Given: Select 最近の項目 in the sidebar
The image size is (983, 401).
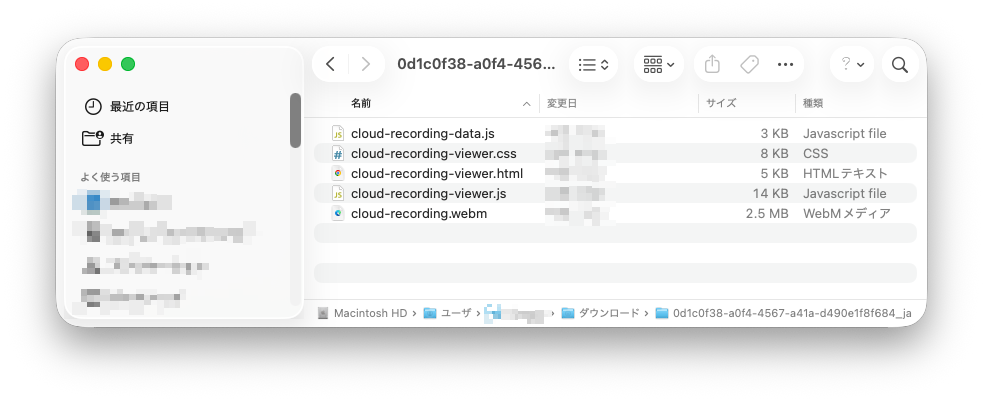Looking at the screenshot, I should (139, 106).
